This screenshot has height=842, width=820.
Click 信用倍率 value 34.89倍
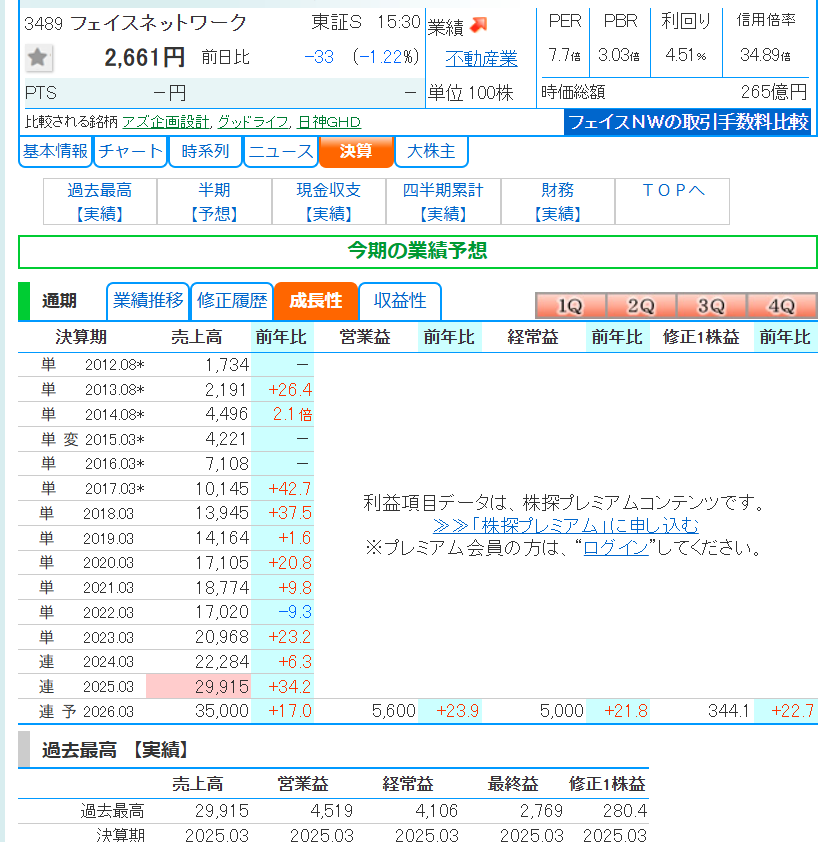coord(765,55)
